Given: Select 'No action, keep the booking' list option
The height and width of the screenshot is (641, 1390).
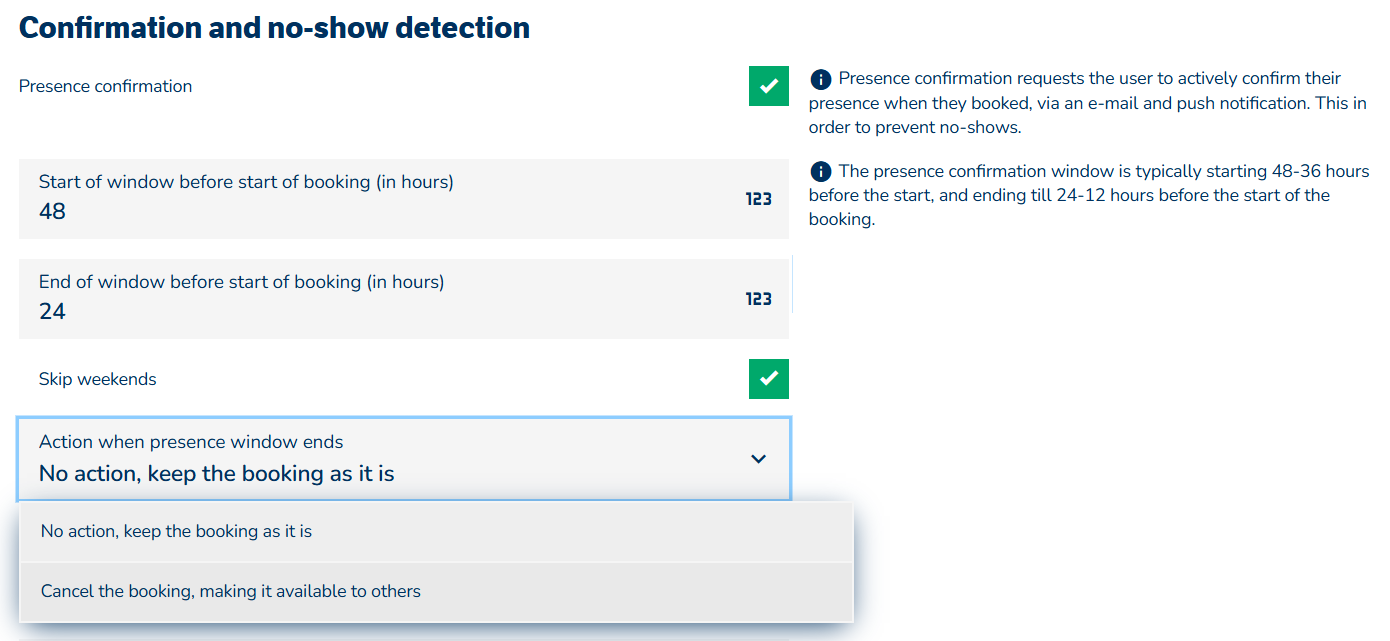Looking at the screenshot, I should 176,531.
